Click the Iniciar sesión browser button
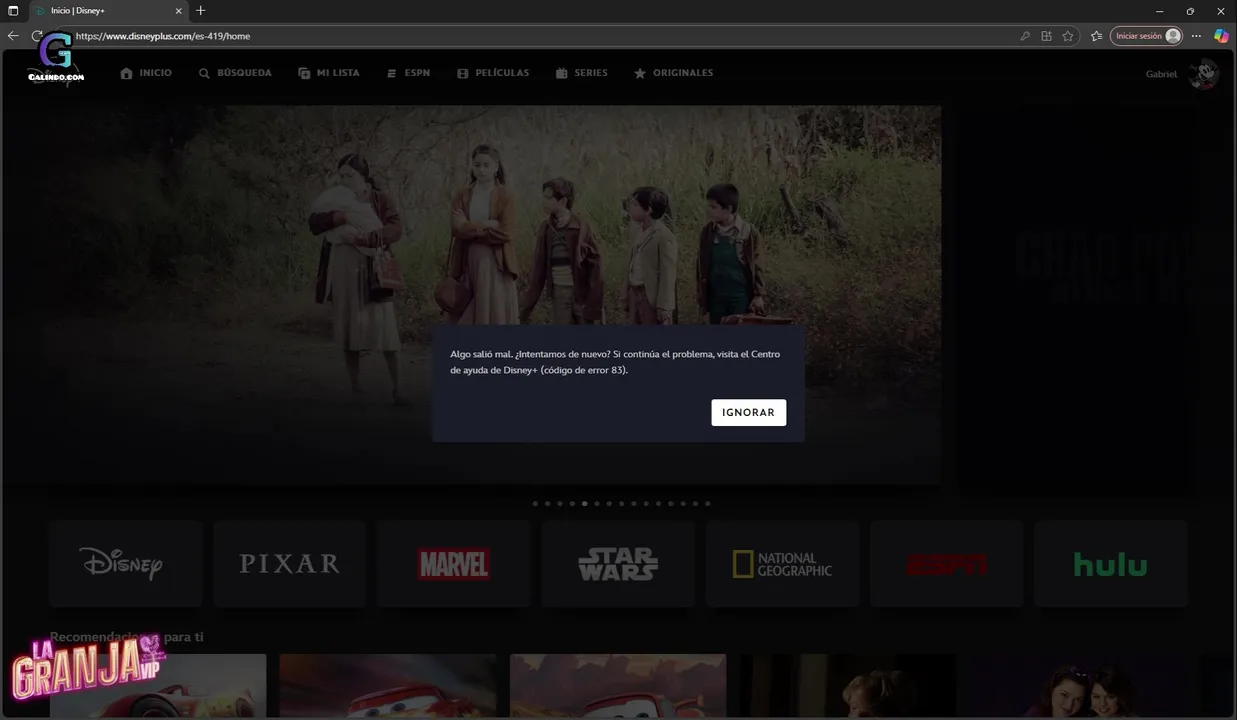1237x720 pixels. (x=1147, y=36)
